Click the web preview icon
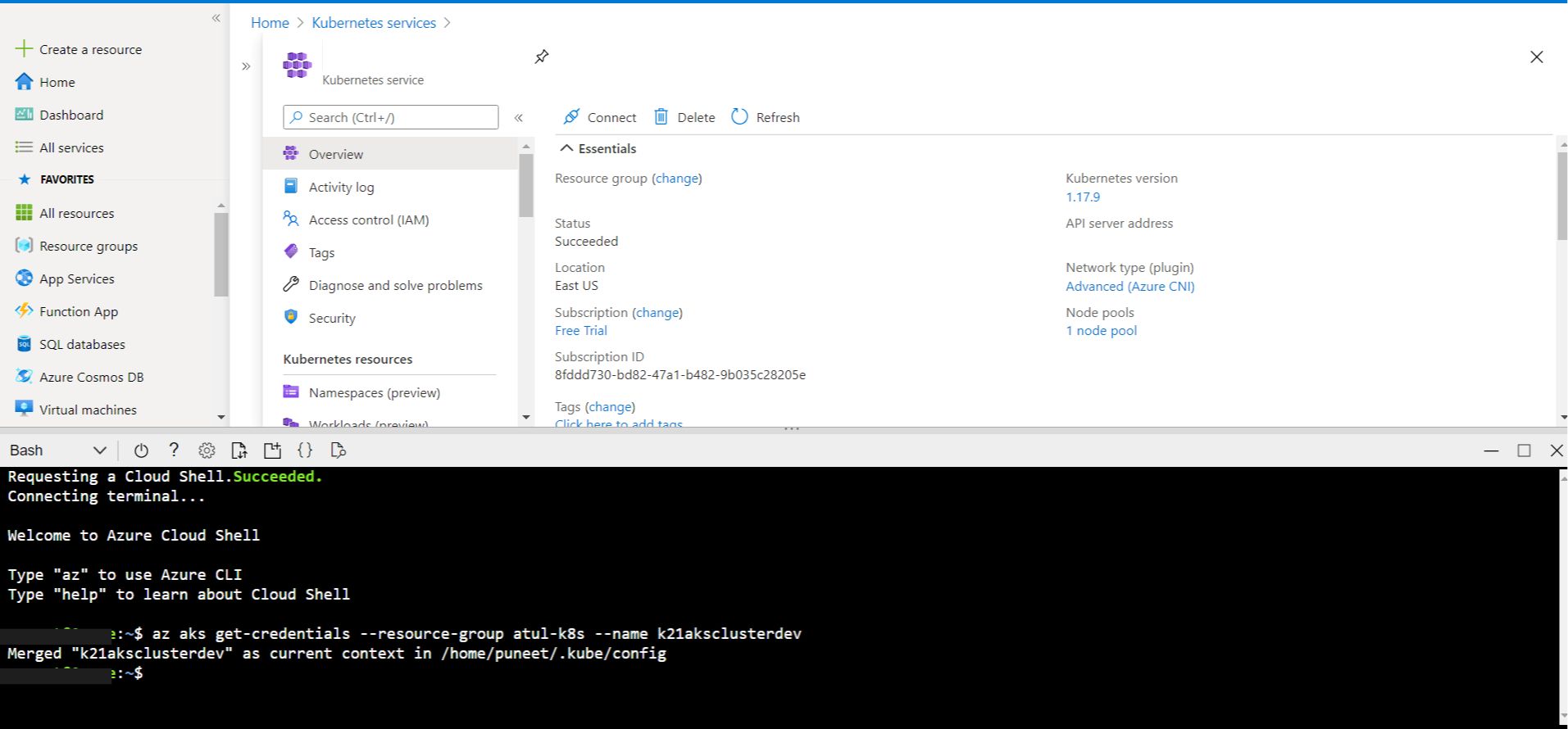The image size is (1568, 729). [x=338, y=450]
